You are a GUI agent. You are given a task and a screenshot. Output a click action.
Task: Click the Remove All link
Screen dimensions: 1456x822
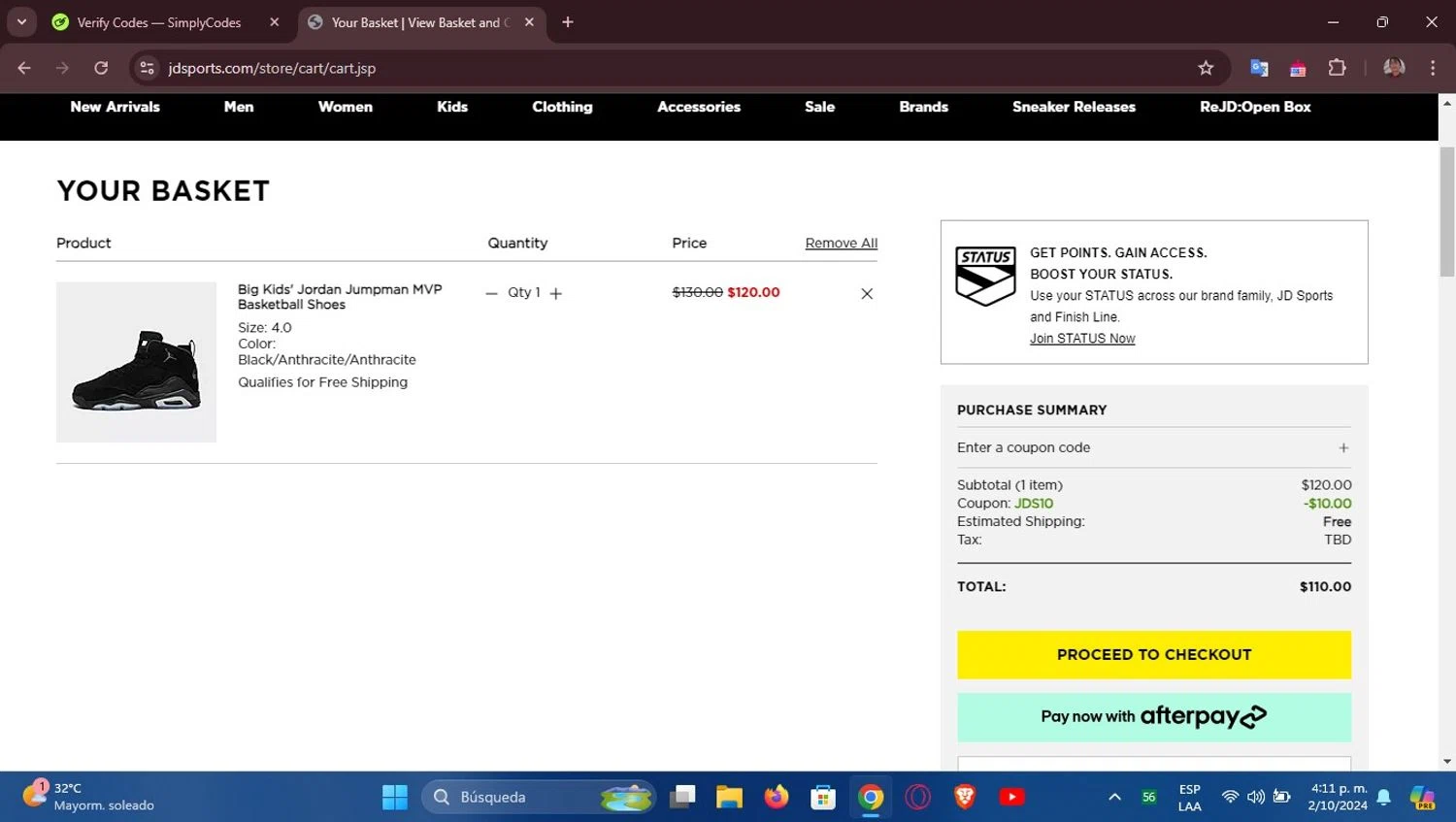pyautogui.click(x=842, y=244)
